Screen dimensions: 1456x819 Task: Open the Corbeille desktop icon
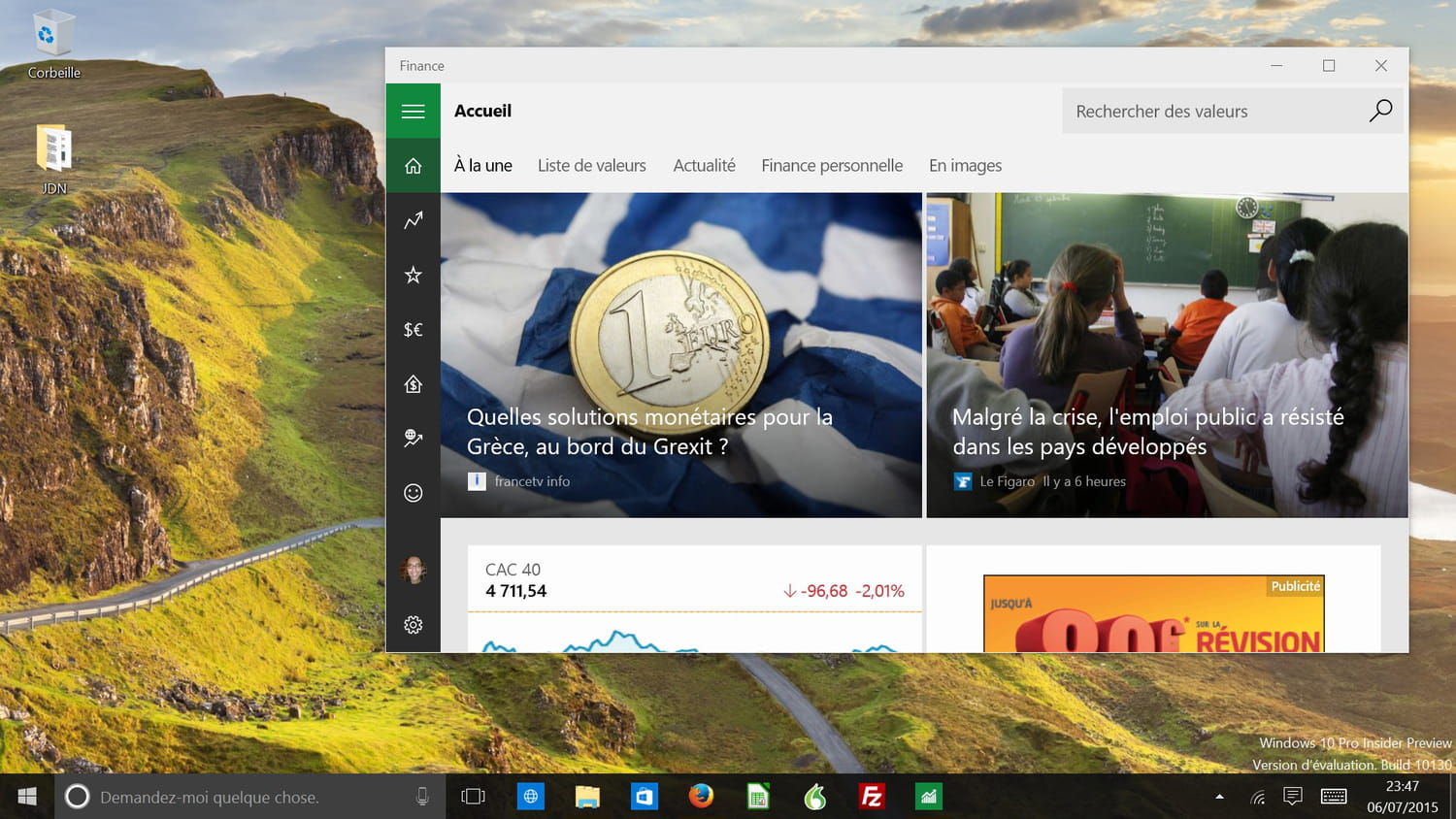53,45
